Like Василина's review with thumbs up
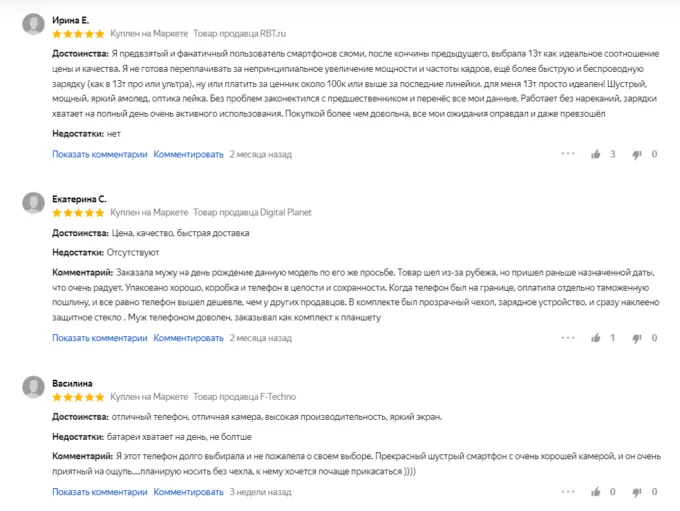Screen dimensions: 680x511 [596, 492]
